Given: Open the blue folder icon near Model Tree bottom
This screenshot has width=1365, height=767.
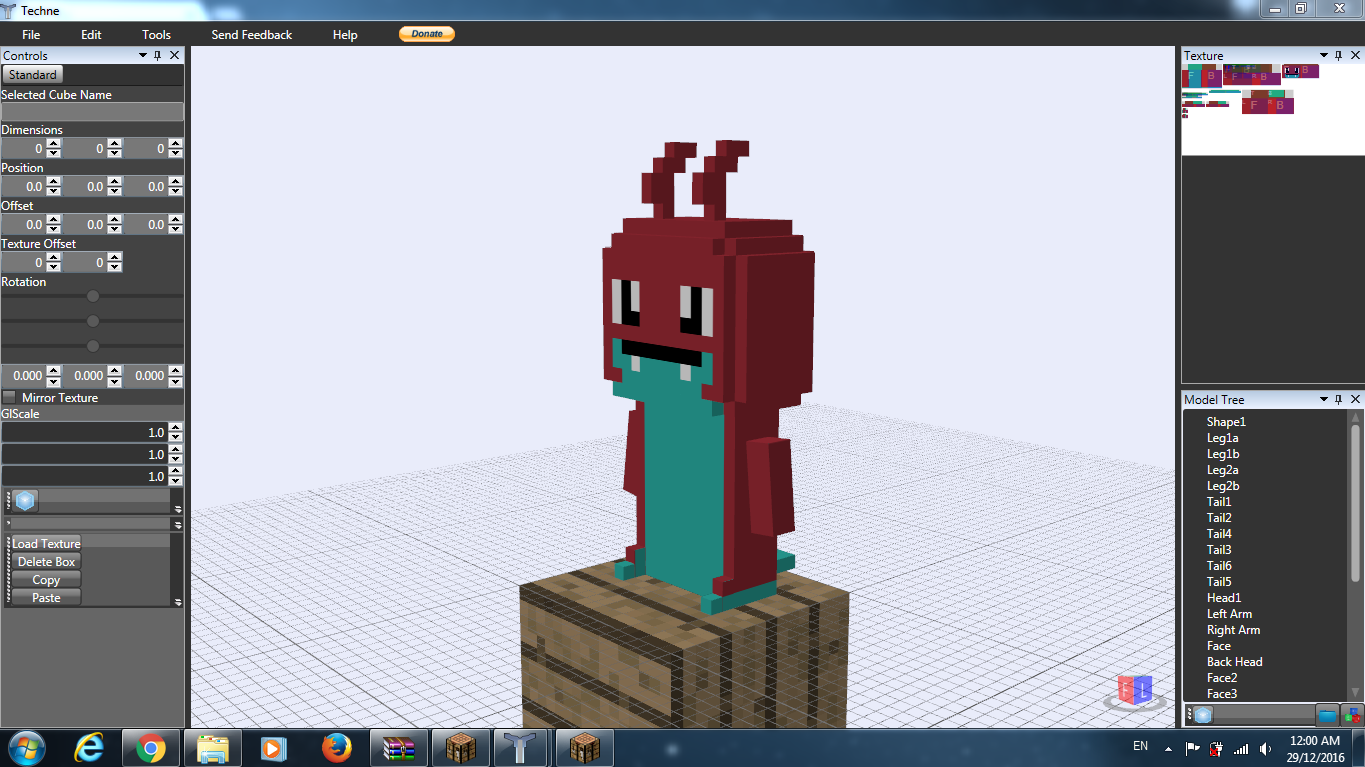Looking at the screenshot, I should pyautogui.click(x=1326, y=714).
